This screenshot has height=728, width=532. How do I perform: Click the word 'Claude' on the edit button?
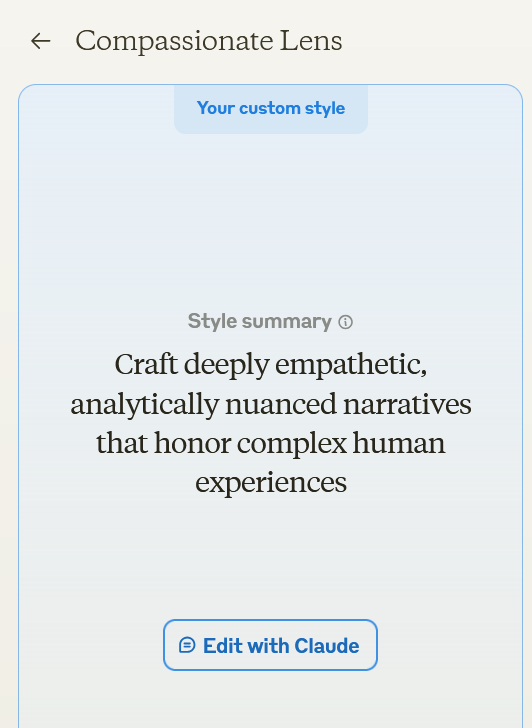click(x=327, y=646)
